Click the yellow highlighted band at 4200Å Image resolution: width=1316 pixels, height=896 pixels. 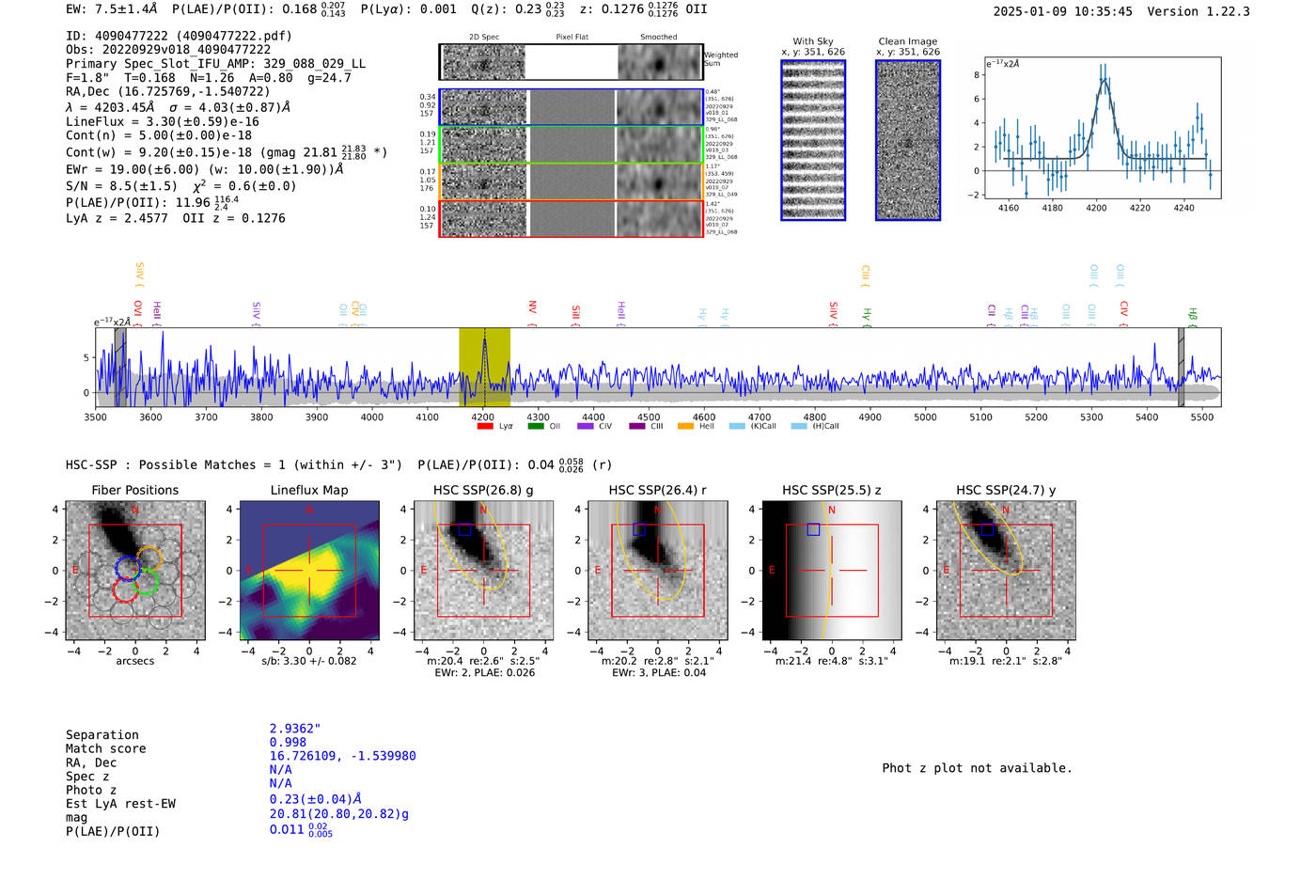484,368
